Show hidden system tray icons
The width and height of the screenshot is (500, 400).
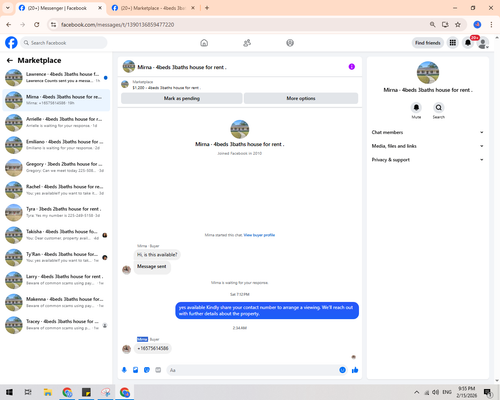click(x=416, y=392)
